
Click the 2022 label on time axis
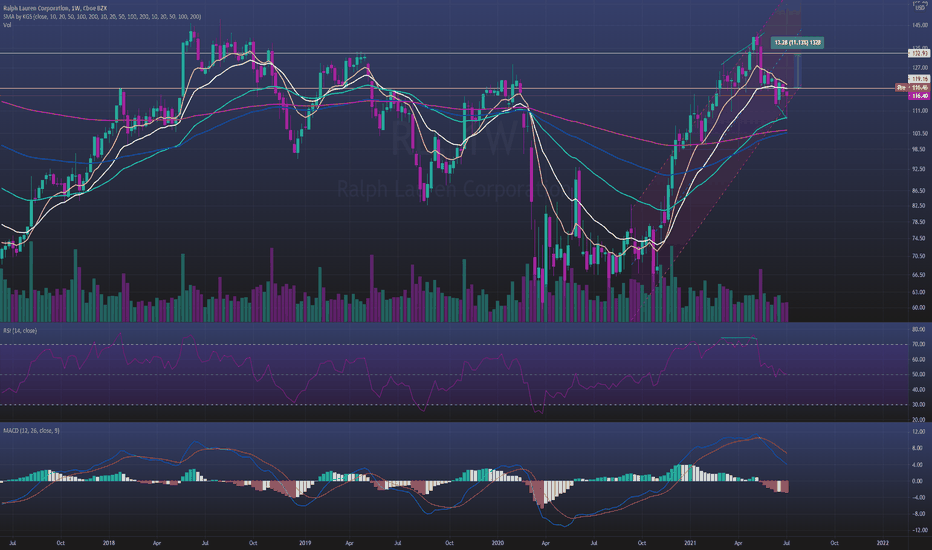[x=883, y=543]
